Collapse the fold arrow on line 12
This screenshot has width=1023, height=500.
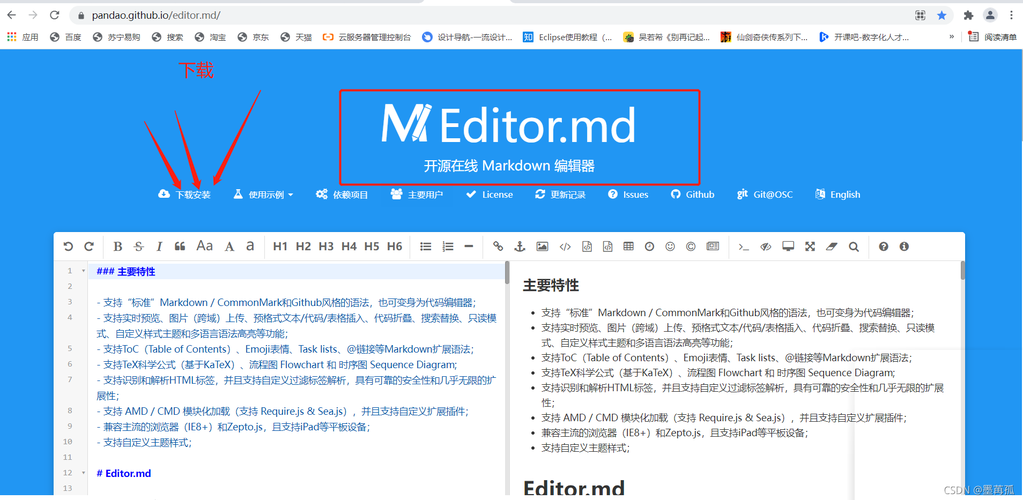(x=84, y=473)
